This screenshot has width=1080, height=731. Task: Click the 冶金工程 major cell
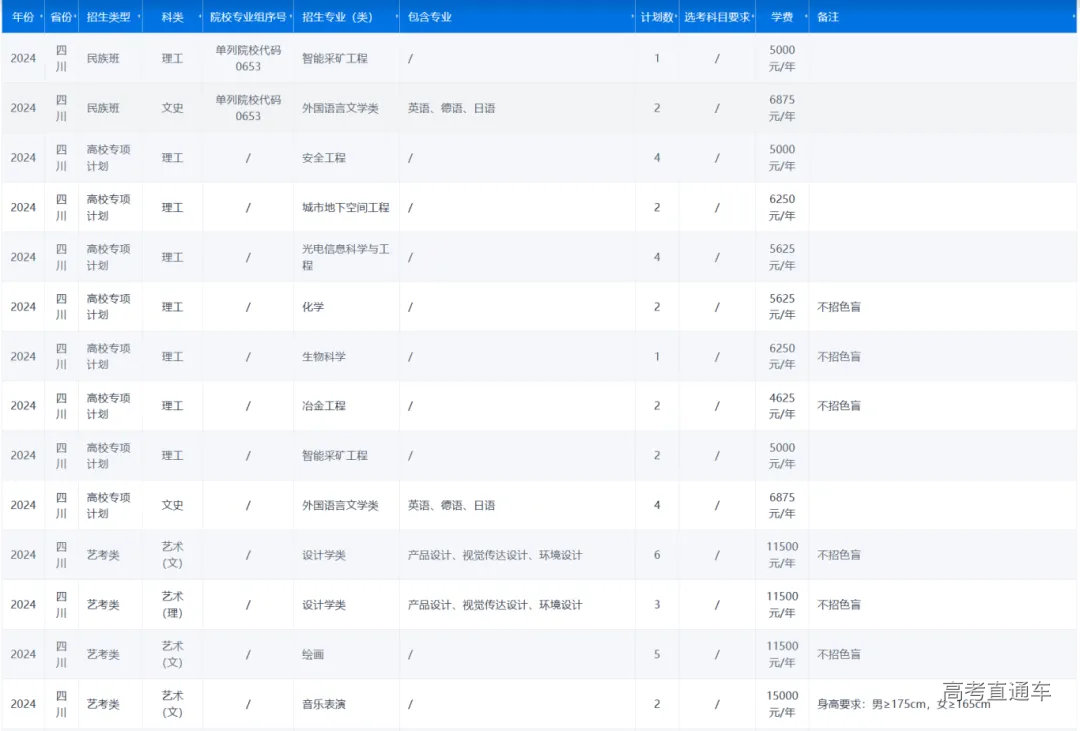pyautogui.click(x=324, y=406)
